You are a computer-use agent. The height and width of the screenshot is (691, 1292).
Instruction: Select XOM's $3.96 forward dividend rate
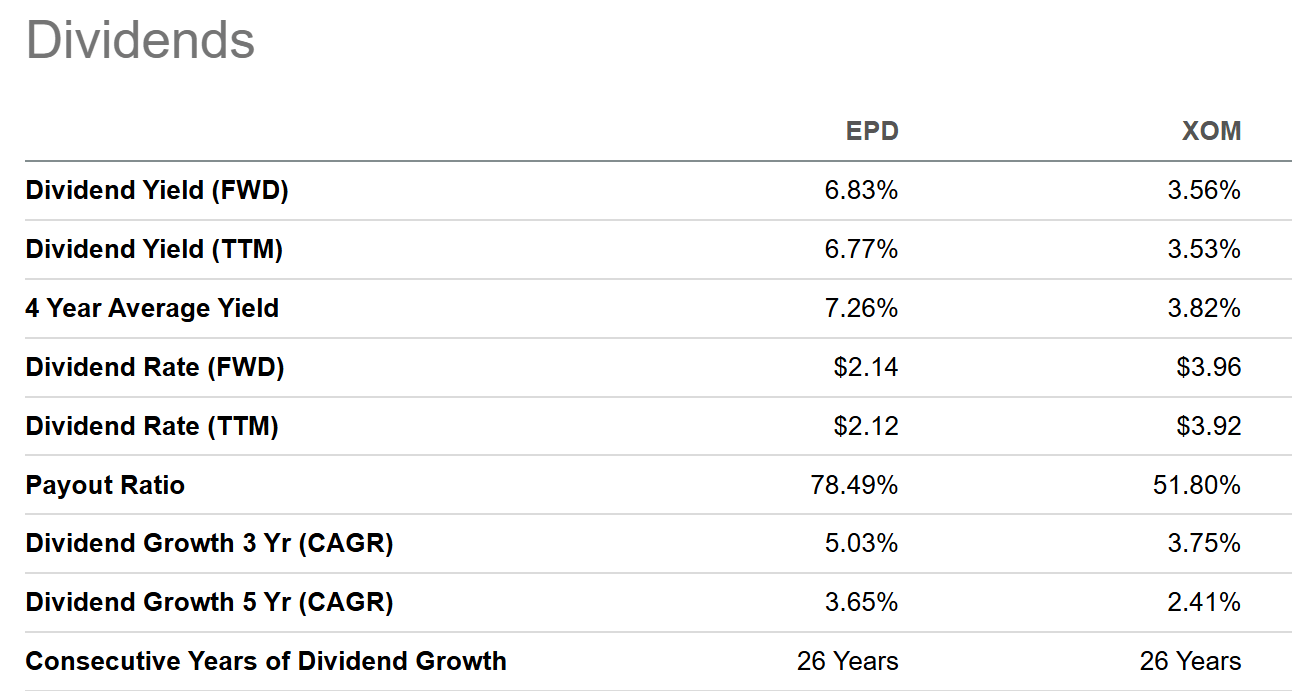[x=1208, y=367]
